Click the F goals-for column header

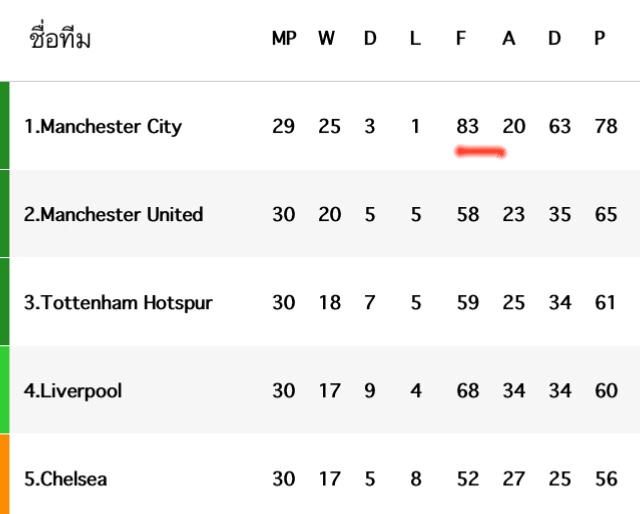[x=461, y=39]
